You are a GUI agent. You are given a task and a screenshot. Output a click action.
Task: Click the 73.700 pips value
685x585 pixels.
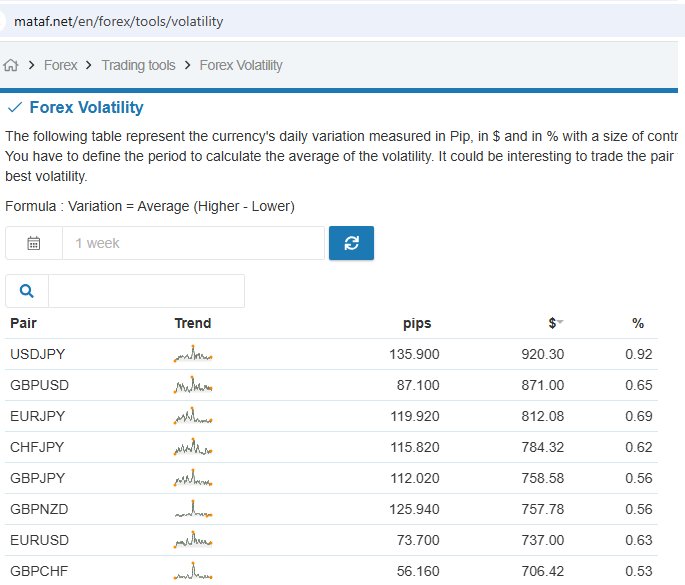tap(418, 540)
